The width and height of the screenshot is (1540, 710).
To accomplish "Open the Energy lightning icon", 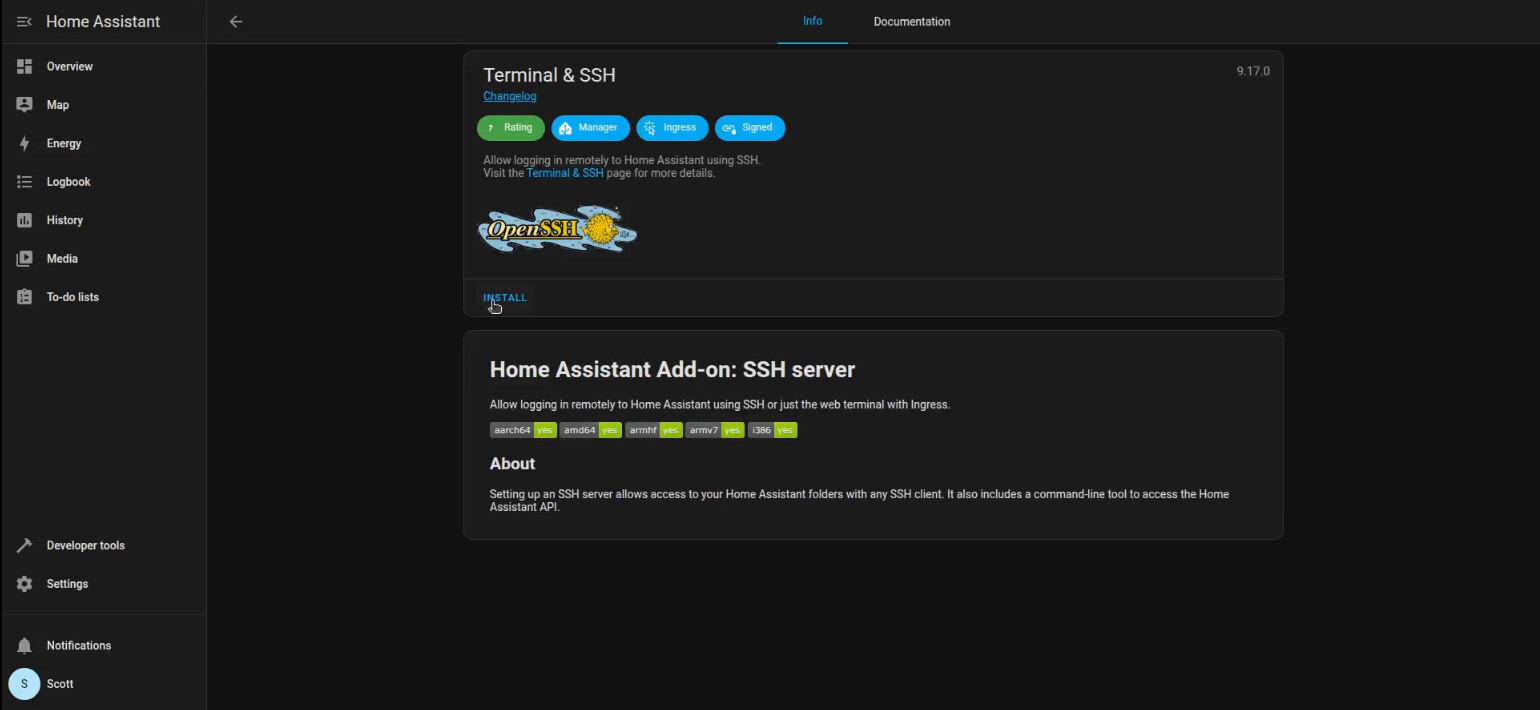I will pos(25,143).
